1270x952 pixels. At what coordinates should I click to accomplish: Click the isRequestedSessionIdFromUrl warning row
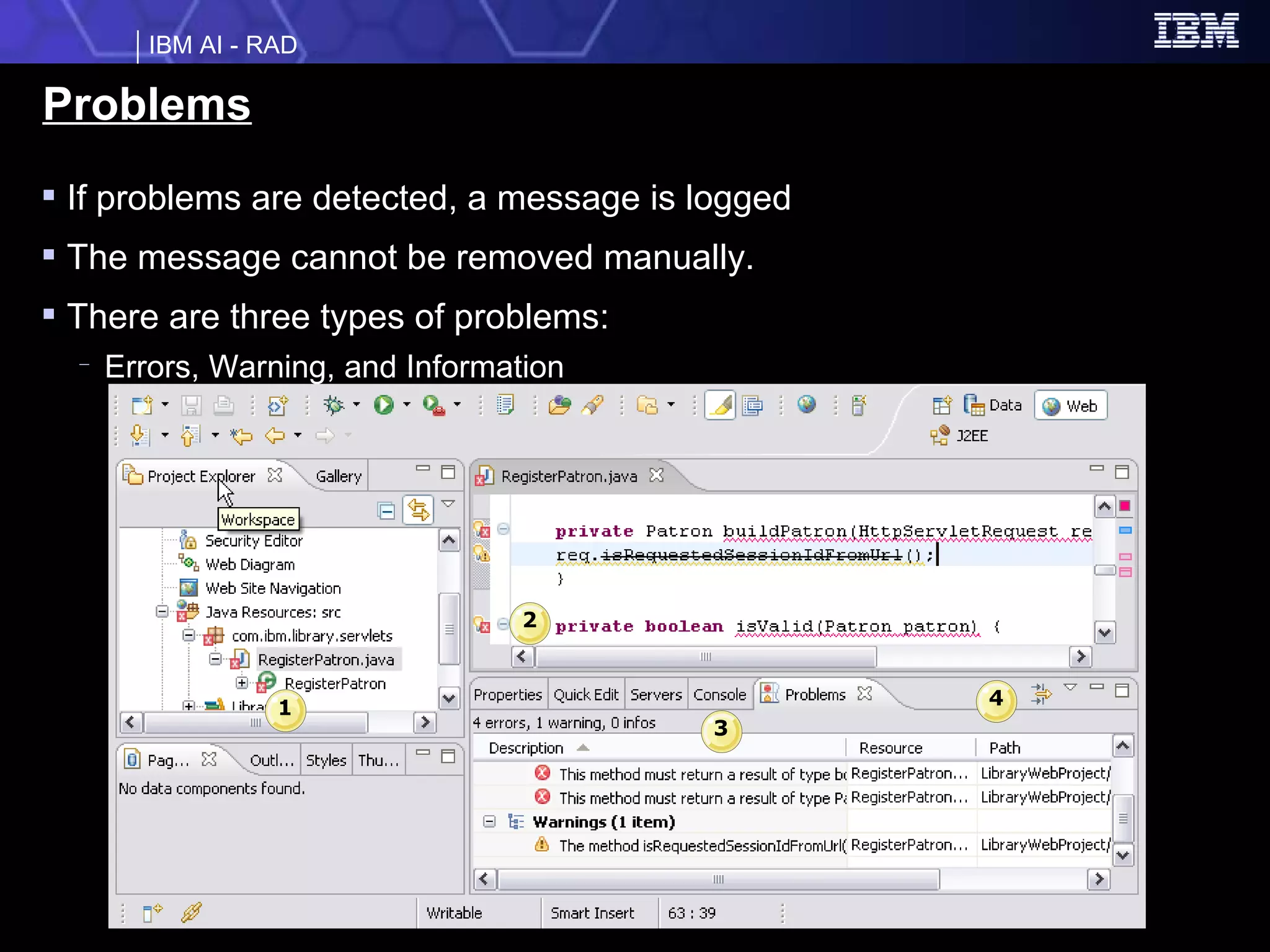[792, 845]
